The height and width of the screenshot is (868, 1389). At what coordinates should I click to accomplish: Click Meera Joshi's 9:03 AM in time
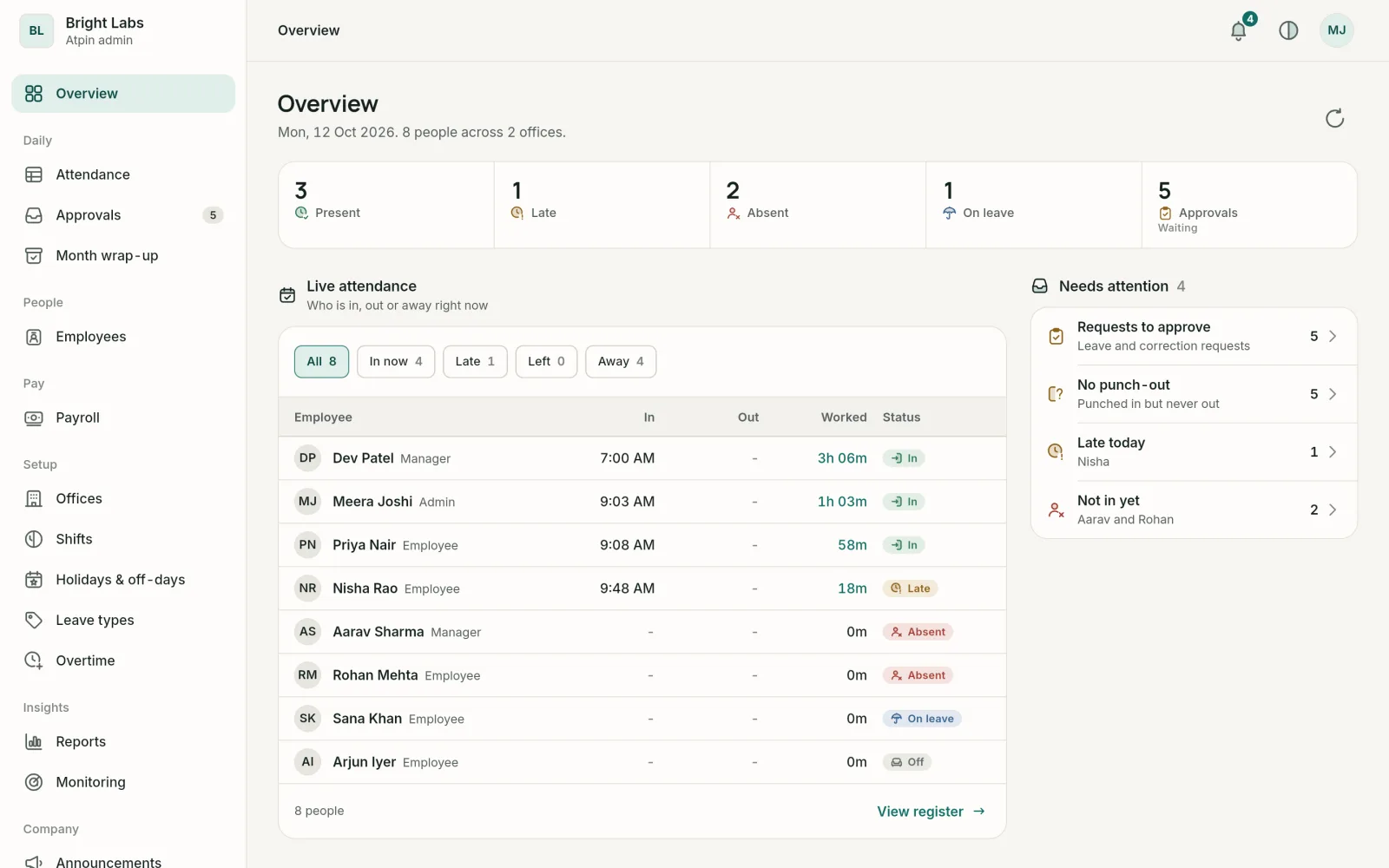(627, 502)
